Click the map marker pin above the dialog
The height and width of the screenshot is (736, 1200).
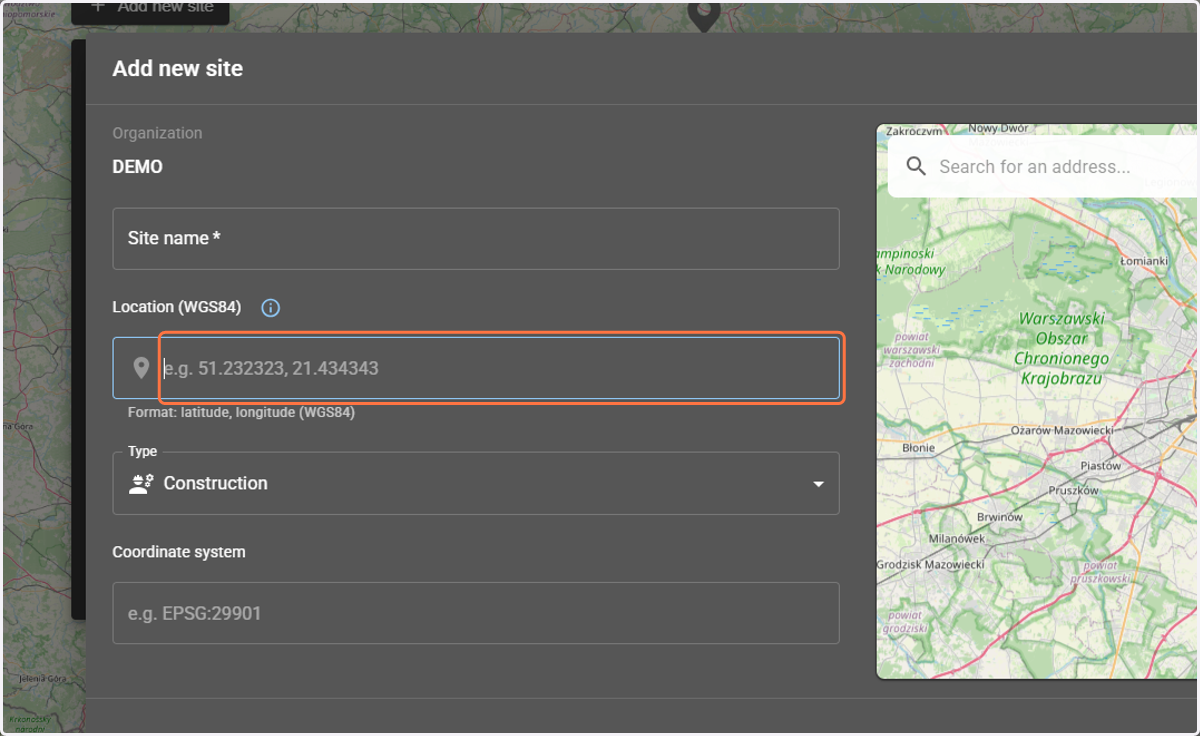point(704,15)
